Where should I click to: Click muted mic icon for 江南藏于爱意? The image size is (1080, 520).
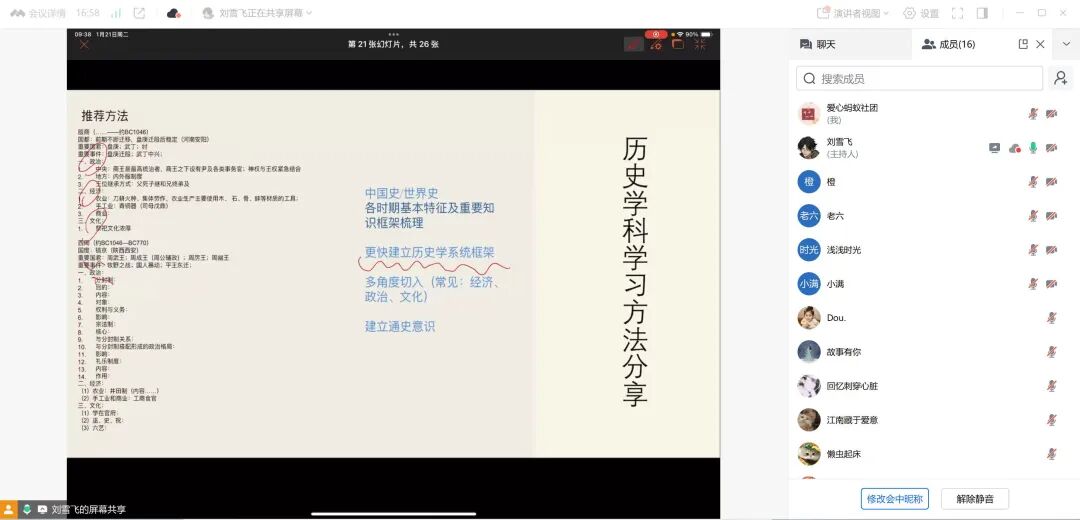click(x=1052, y=419)
